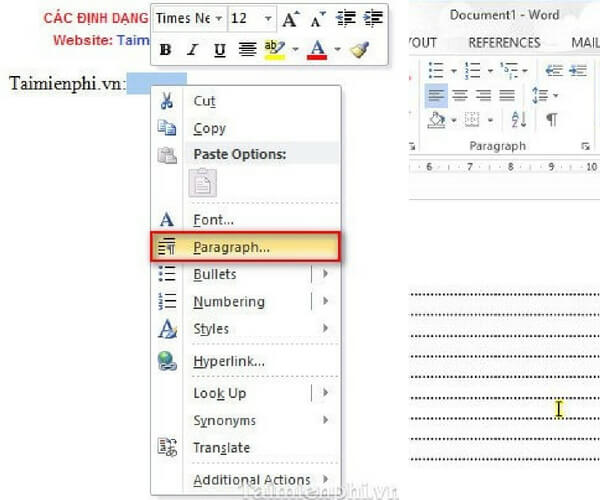Expand the line spacing dropdown arrow

point(555,95)
